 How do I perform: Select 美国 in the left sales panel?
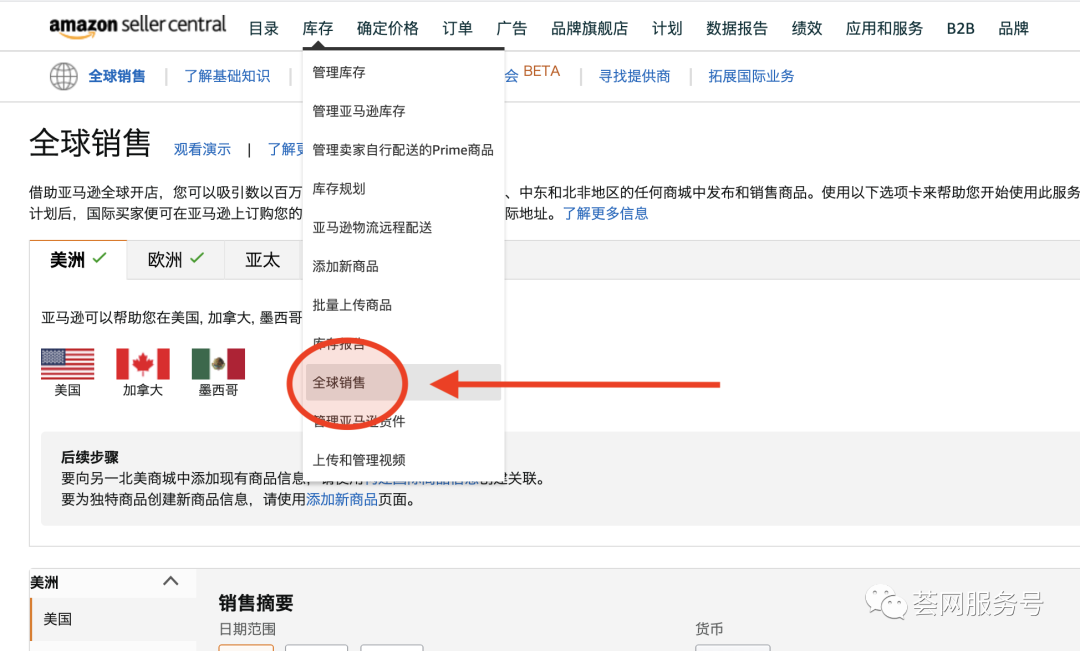click(57, 619)
